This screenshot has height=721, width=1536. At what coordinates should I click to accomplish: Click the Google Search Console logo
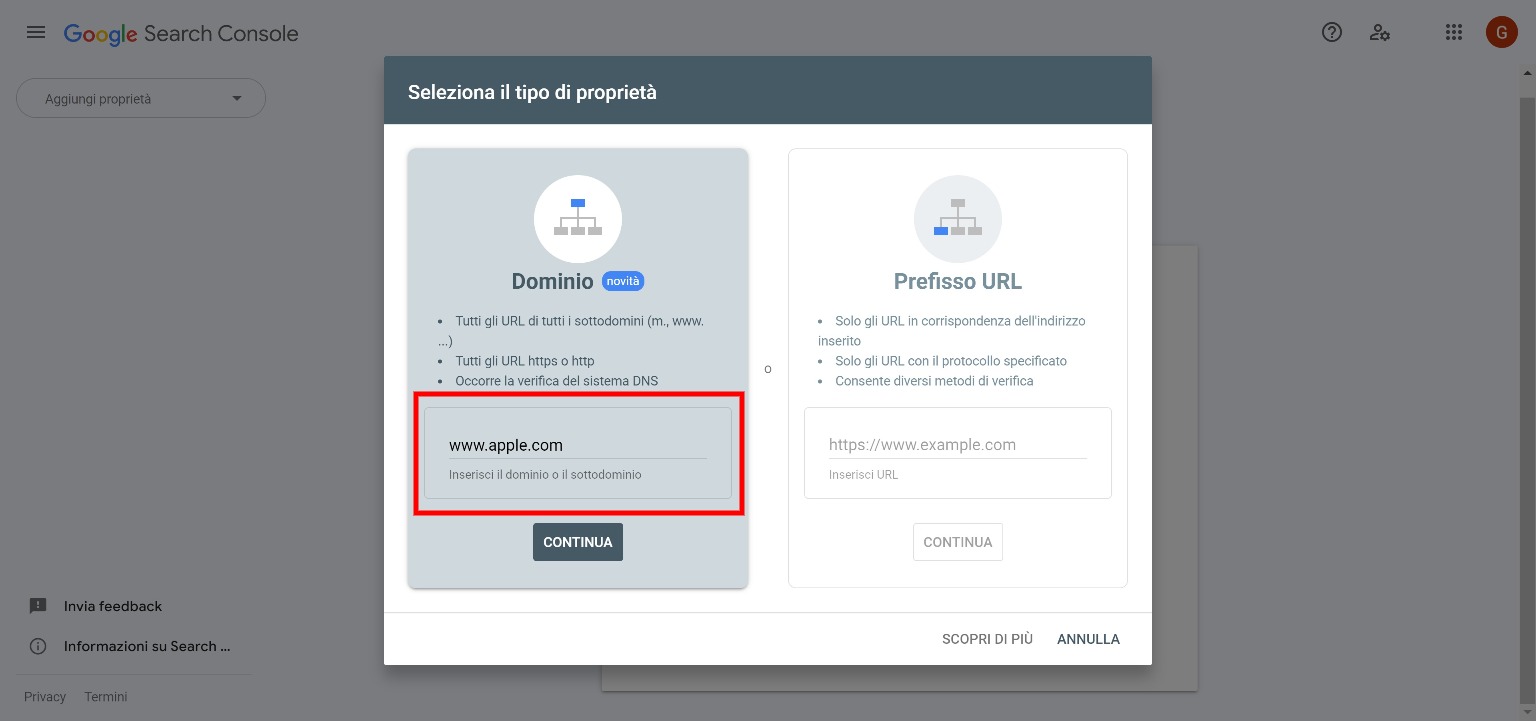[x=181, y=33]
